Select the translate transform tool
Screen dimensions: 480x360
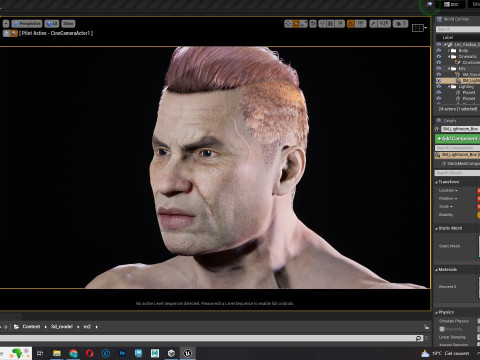point(288,24)
